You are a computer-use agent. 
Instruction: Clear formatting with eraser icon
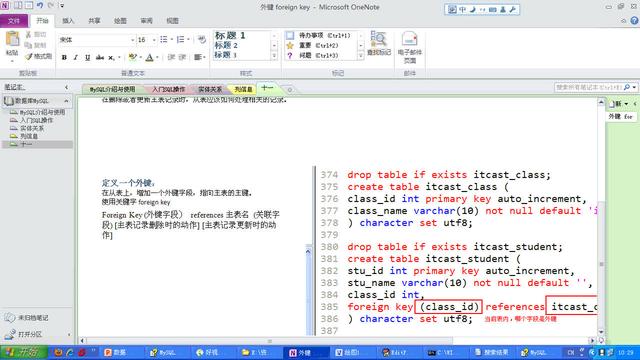pyautogui.click(x=202, y=40)
